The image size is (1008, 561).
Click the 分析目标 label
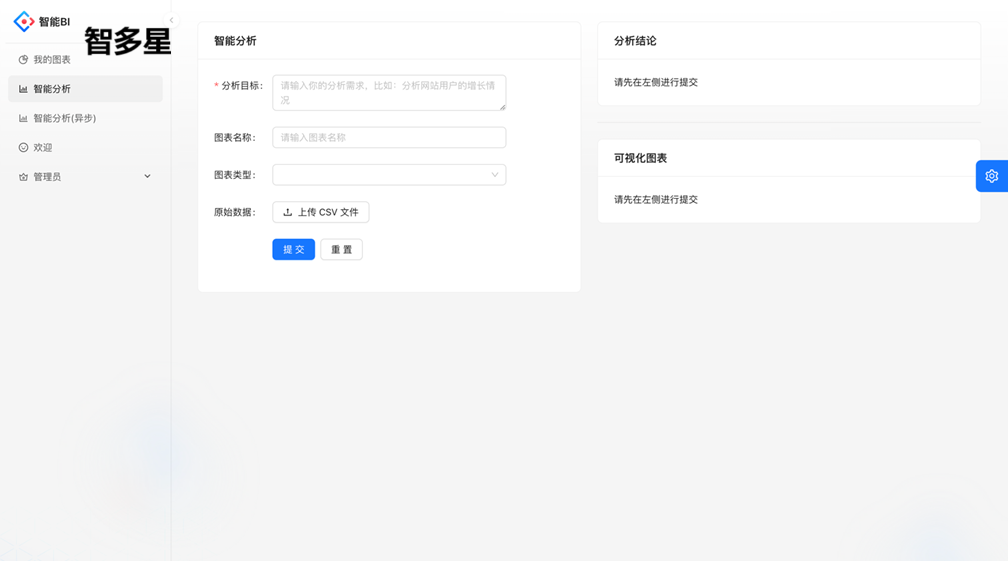coord(241,85)
